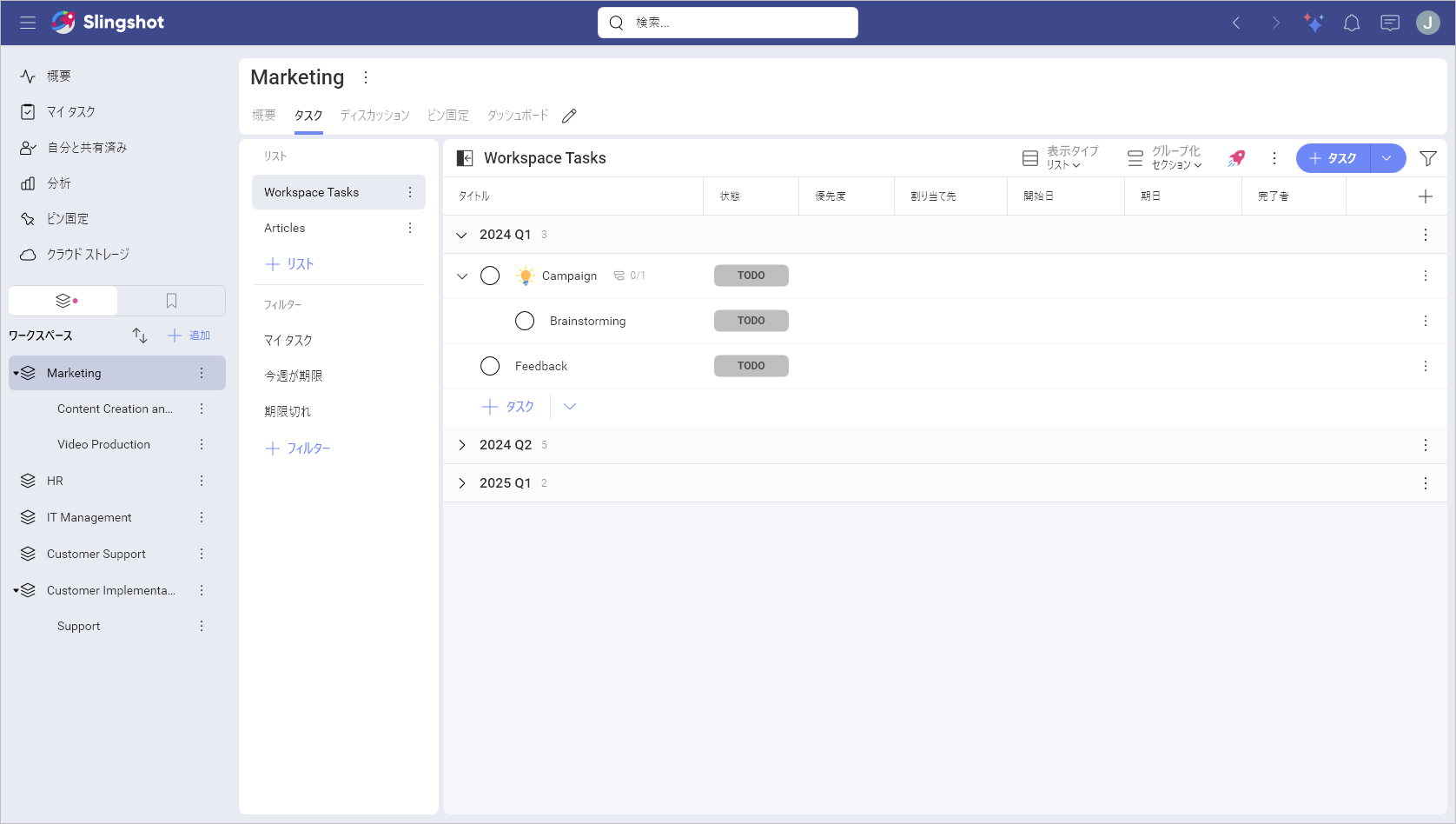The image size is (1456, 824).
Task: Open HR workspace options
Action: [202, 481]
